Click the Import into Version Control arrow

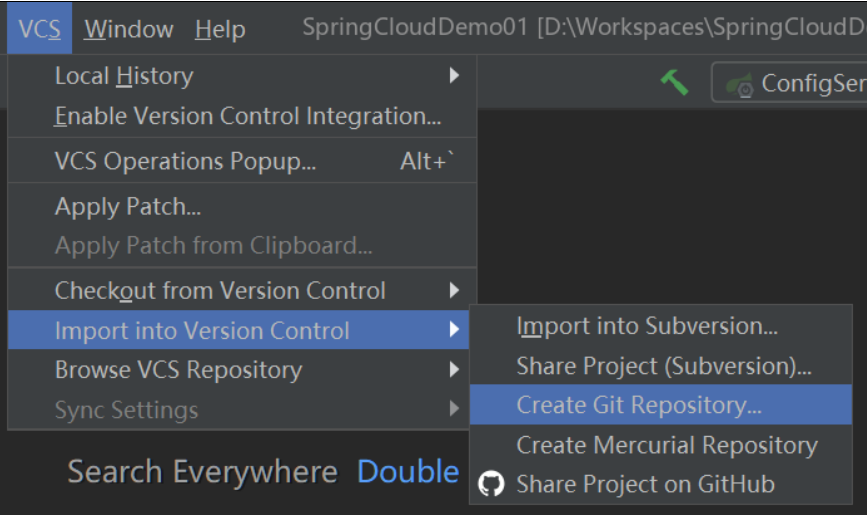454,330
